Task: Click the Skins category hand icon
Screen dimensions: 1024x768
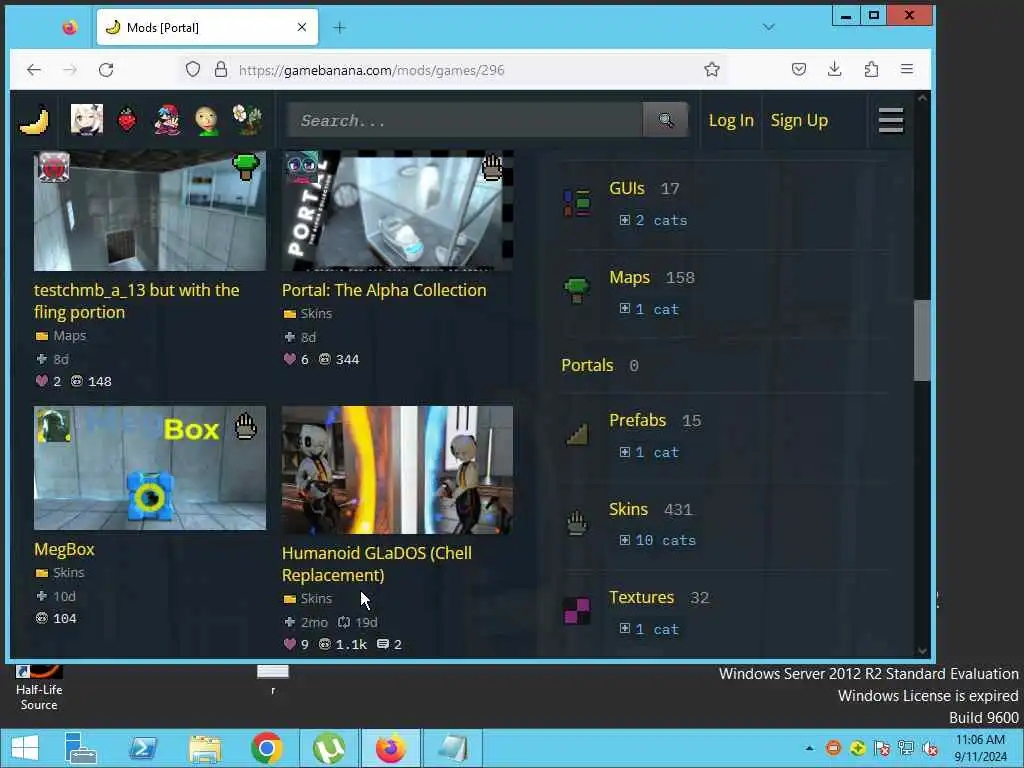Action: click(x=577, y=523)
